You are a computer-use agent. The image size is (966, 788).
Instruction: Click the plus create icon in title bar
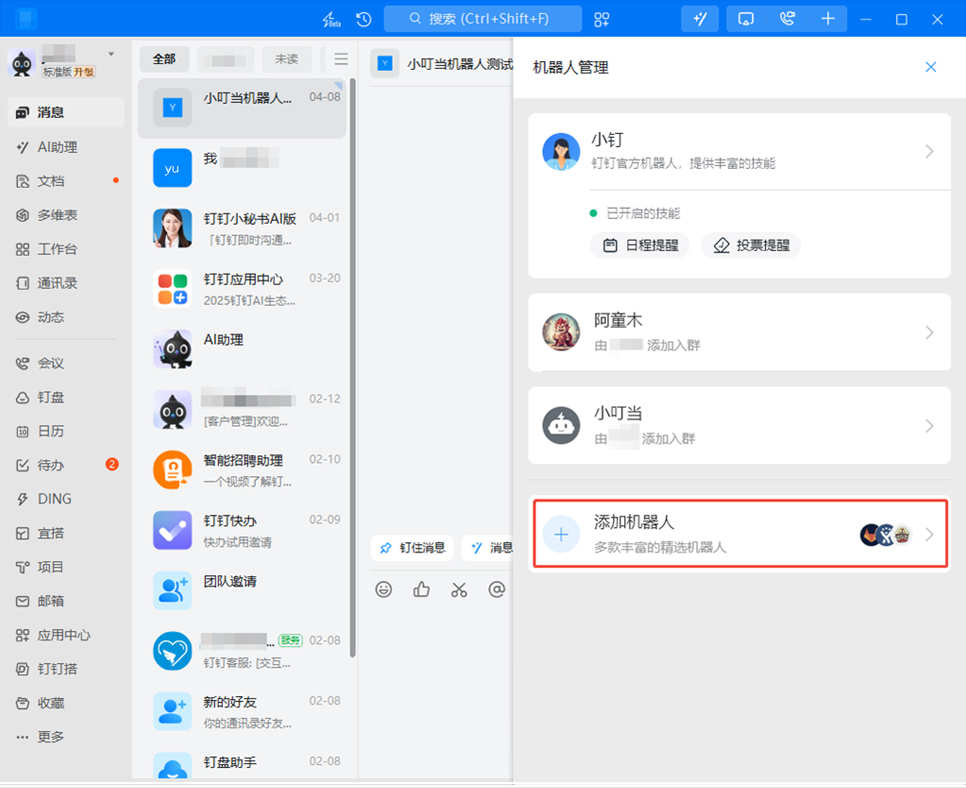click(x=828, y=19)
